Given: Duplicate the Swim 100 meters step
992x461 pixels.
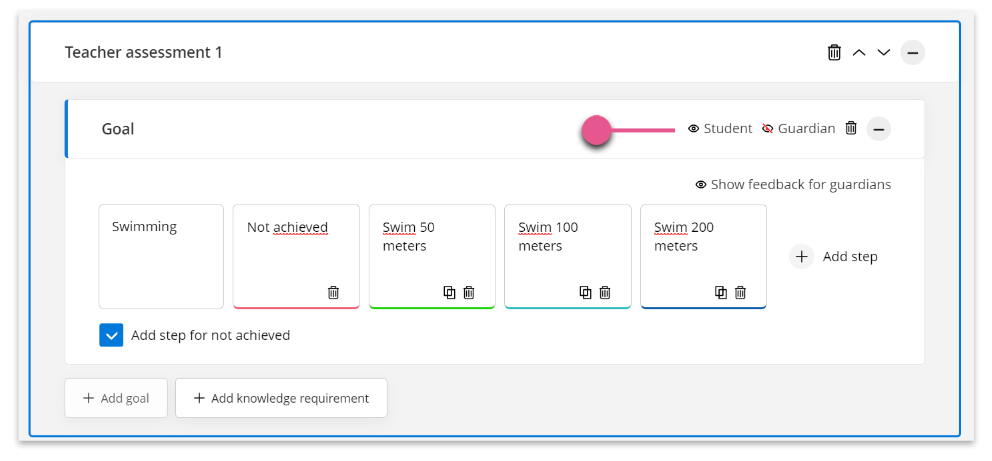Looking at the screenshot, I should (585, 293).
